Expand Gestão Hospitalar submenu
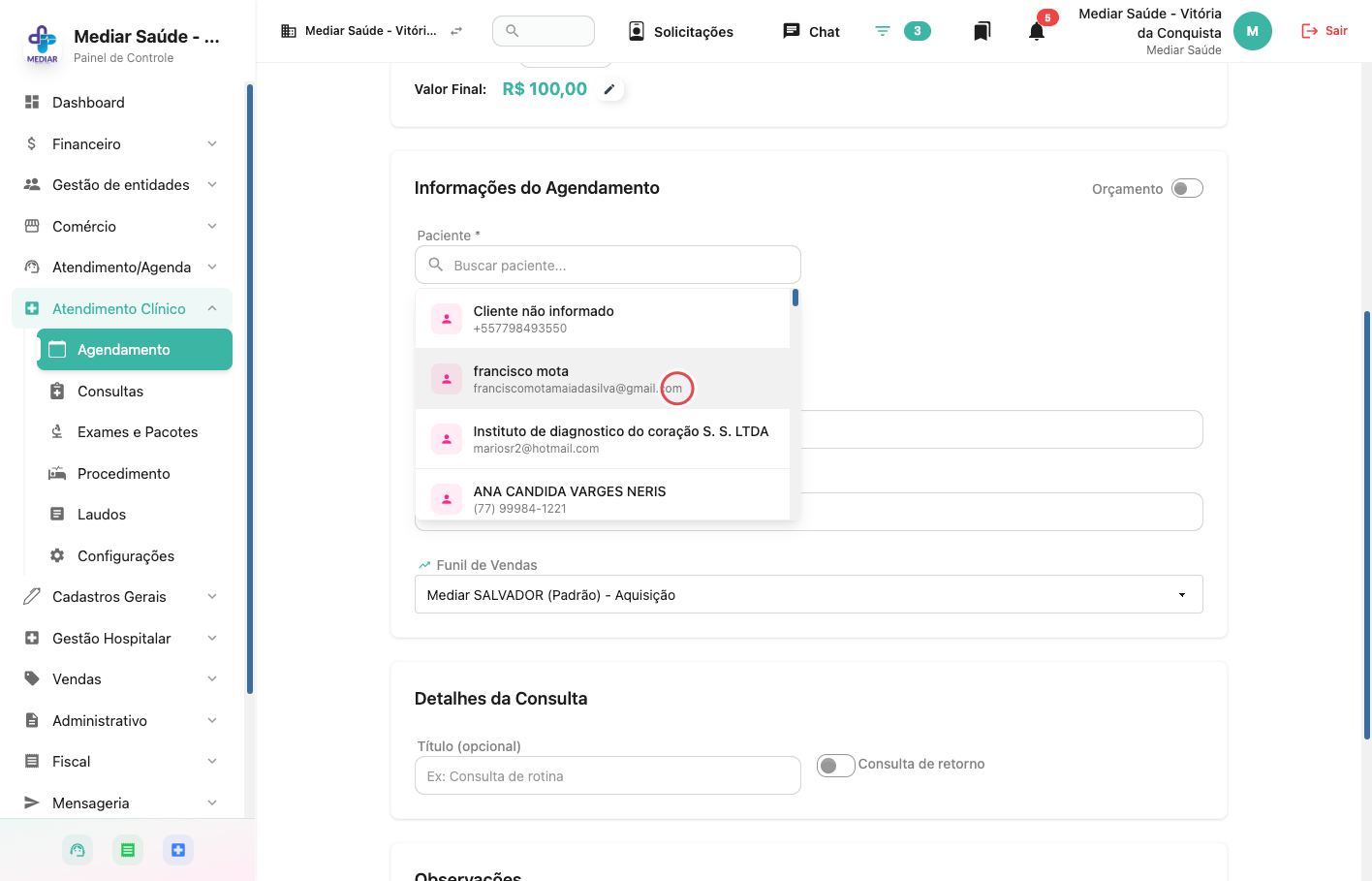The width and height of the screenshot is (1372, 881). (122, 638)
